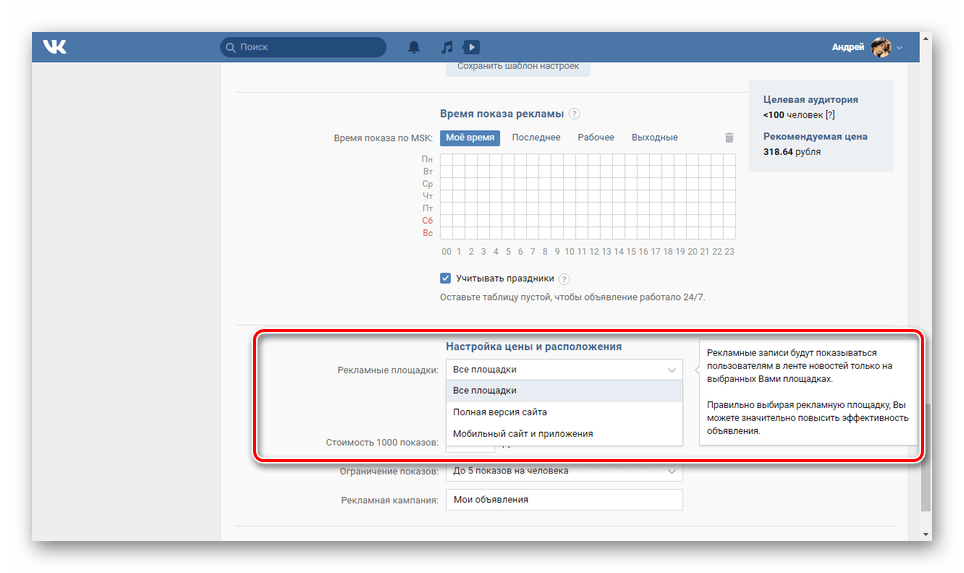Select the Рабочее time preset
Viewport: 964px width, 573px height.
click(596, 138)
